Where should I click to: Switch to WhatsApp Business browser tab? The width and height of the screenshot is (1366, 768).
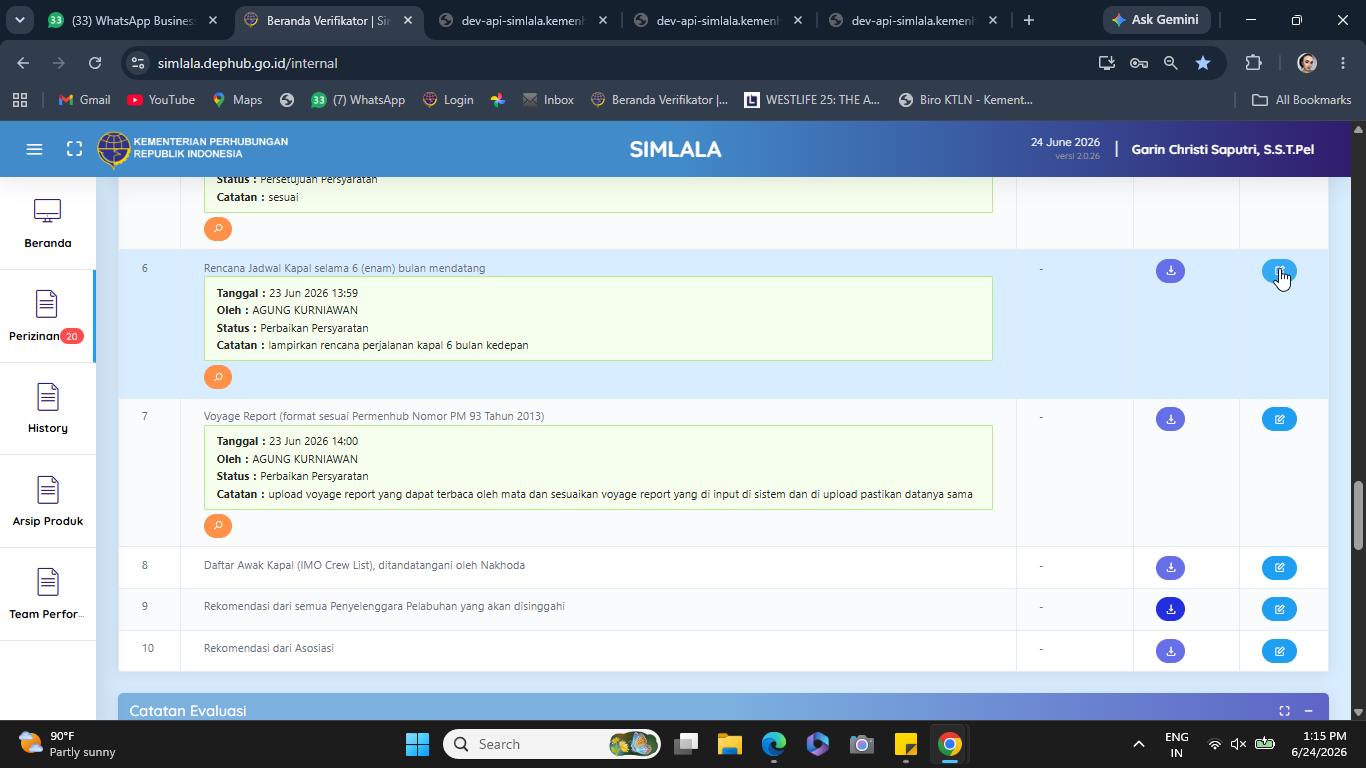click(132, 20)
